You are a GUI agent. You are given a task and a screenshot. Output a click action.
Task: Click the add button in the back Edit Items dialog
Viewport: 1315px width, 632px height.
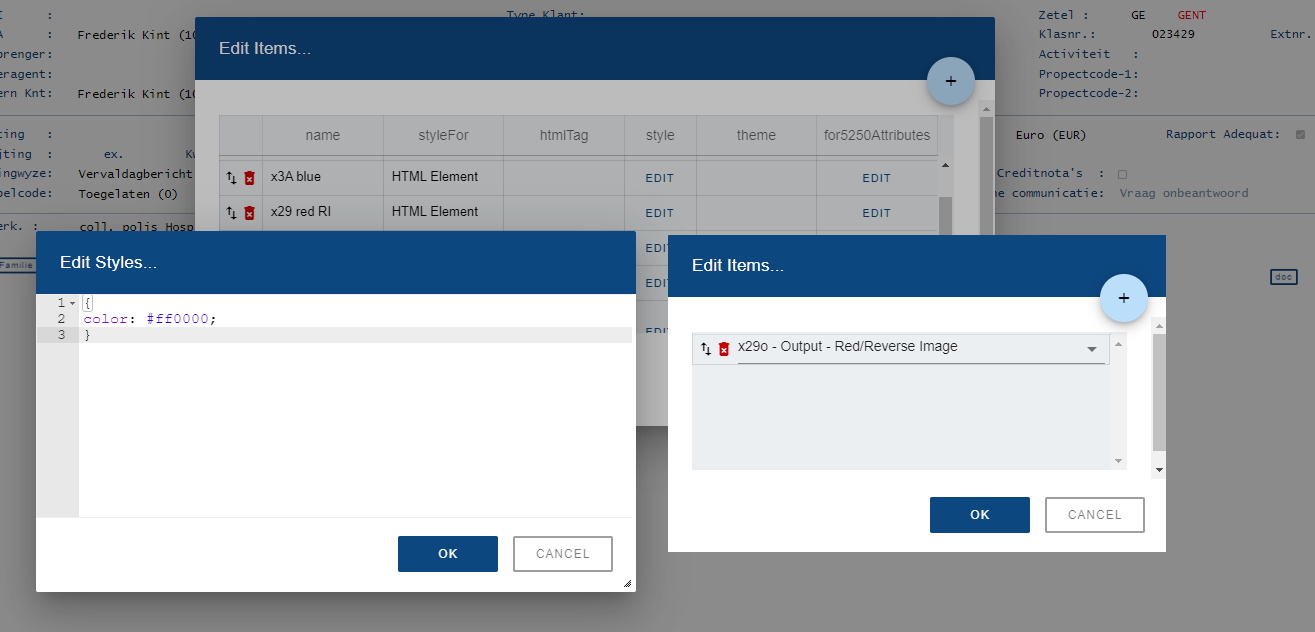point(951,81)
